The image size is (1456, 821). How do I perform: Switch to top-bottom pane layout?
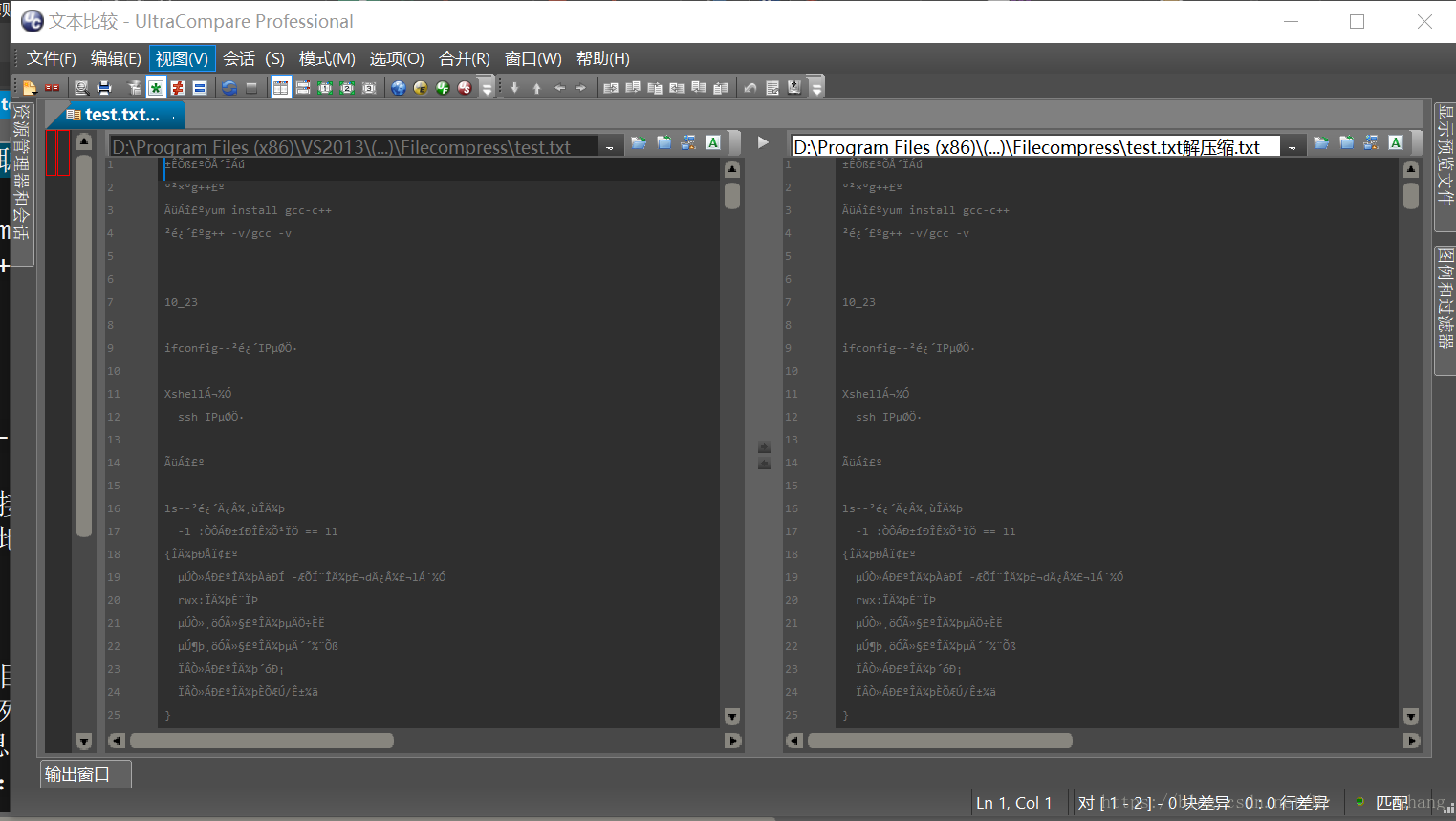pos(303,88)
